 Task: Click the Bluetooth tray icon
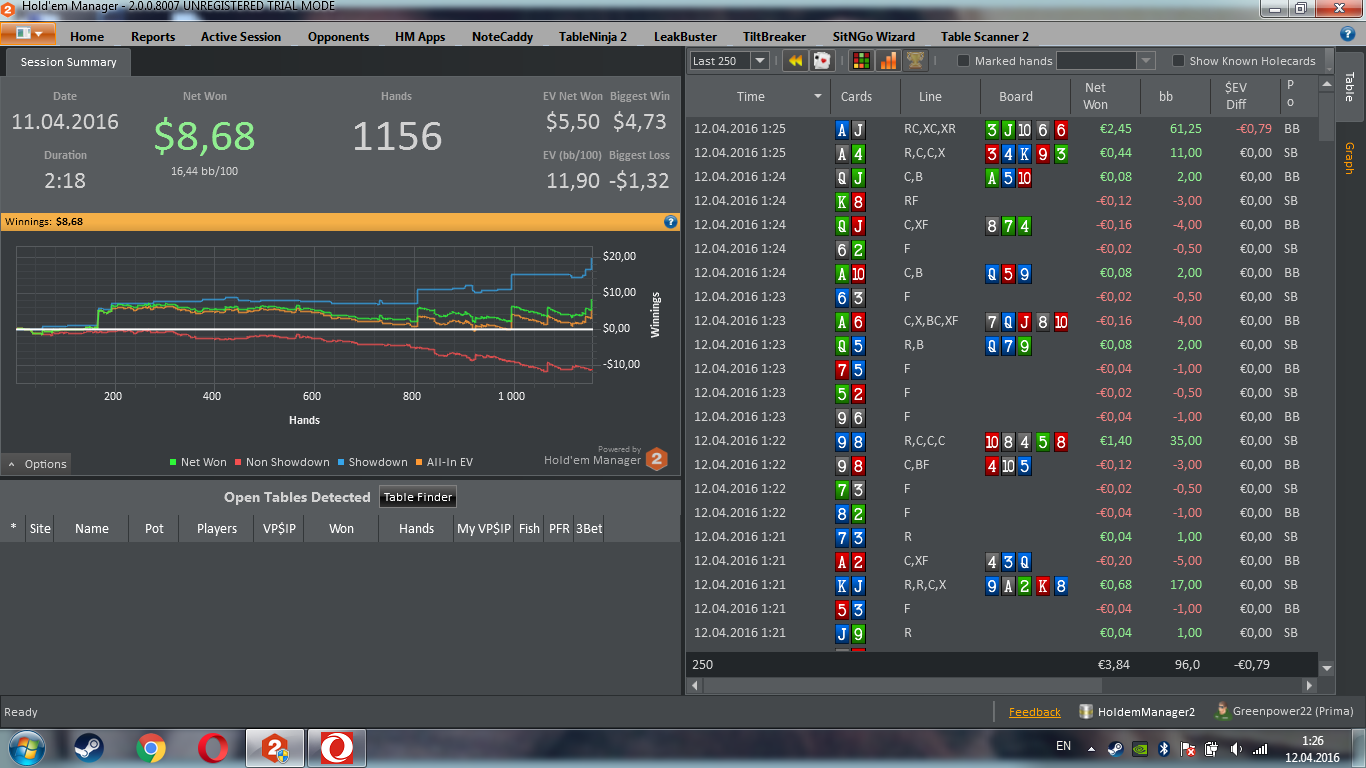tap(1164, 748)
